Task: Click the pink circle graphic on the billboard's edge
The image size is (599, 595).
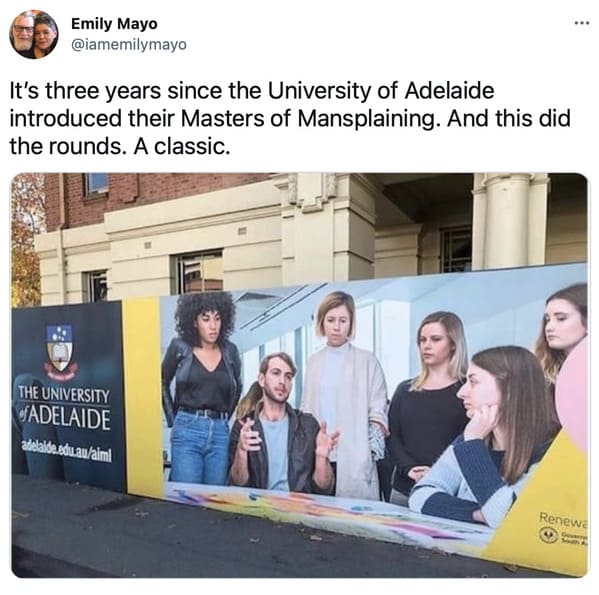Action: tap(571, 394)
